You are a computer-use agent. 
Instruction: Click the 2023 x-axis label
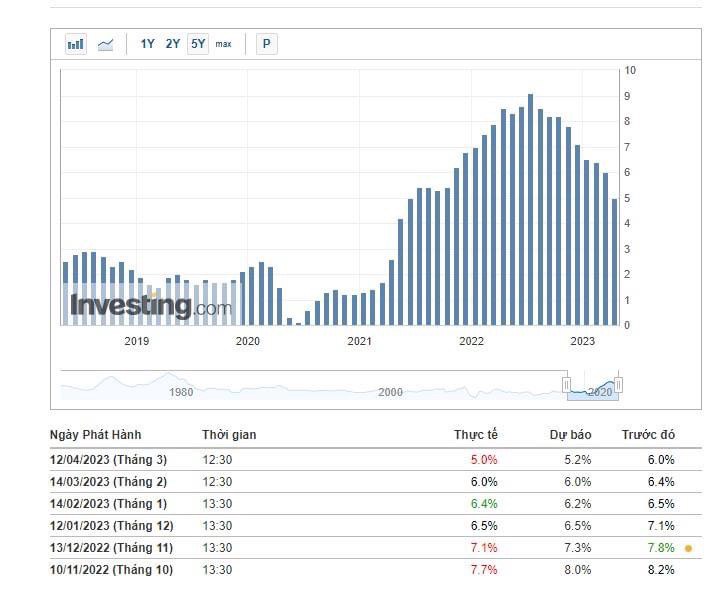point(582,341)
